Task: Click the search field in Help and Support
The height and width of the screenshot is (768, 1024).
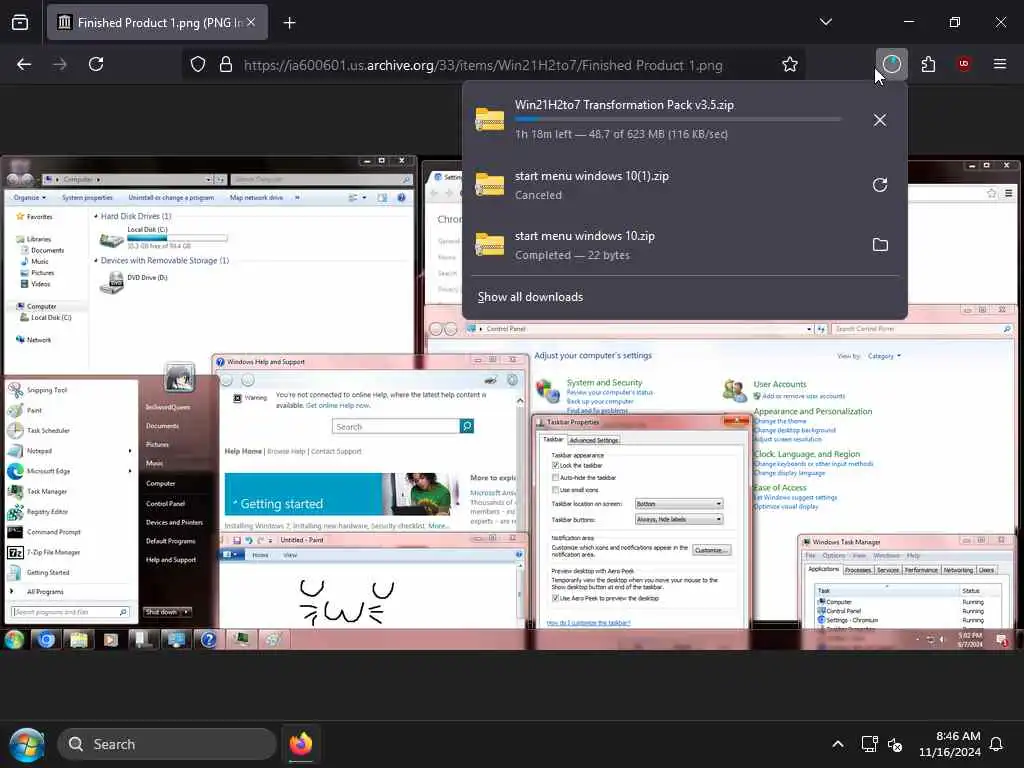Action: click(396, 426)
